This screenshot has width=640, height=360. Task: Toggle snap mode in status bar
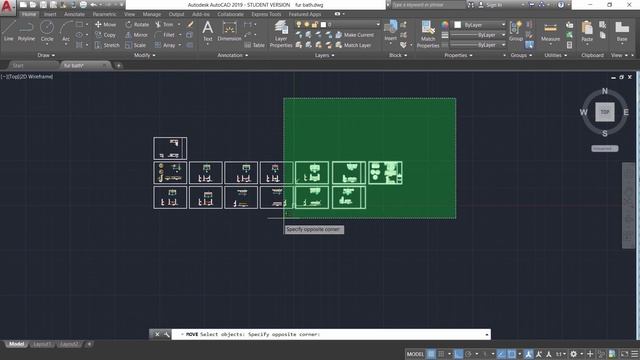pyautogui.click(x=441, y=354)
